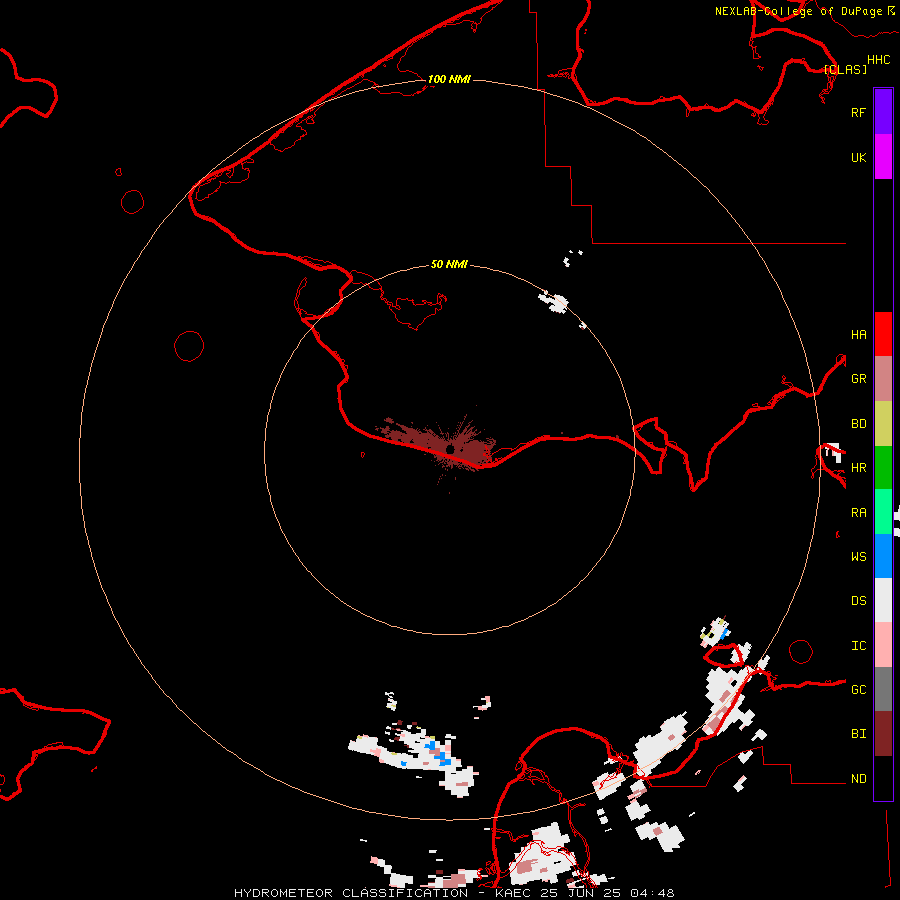
Task: Pick the dark green HR legend swatch
Action: tap(883, 468)
